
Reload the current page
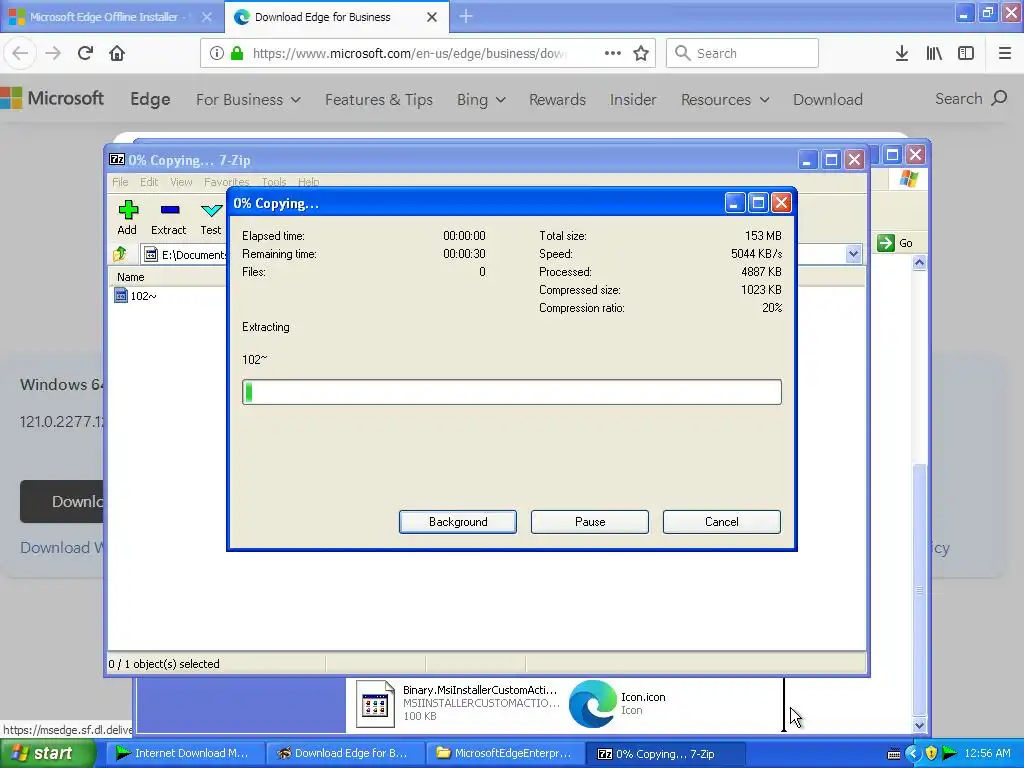(85, 53)
